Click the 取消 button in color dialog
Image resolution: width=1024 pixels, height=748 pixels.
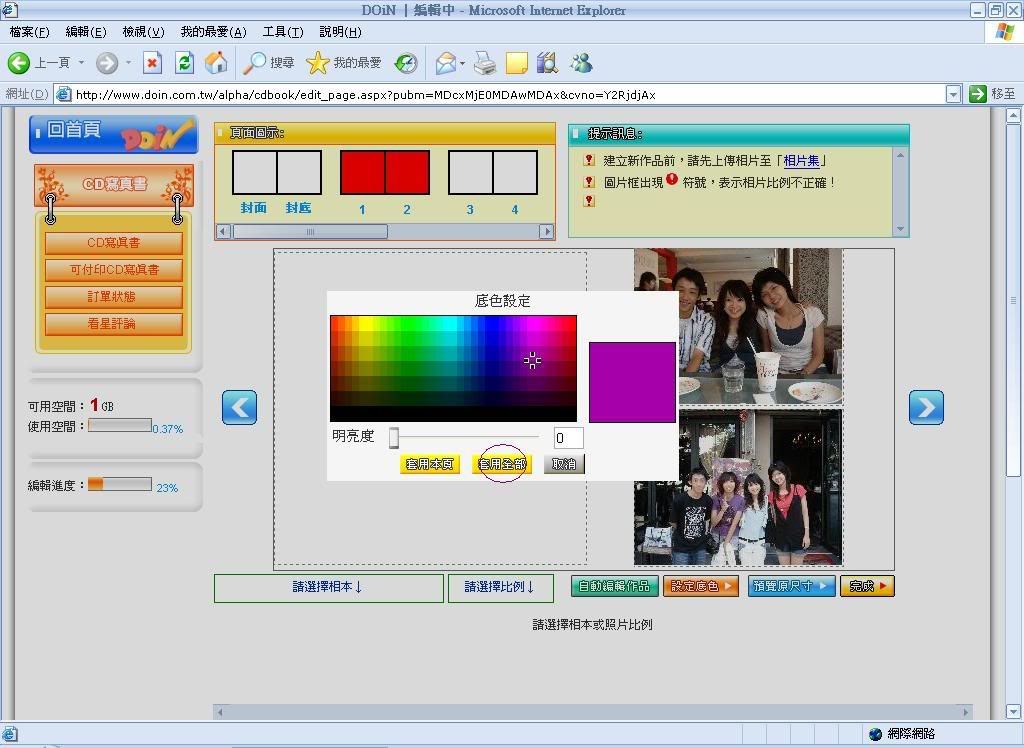(564, 464)
